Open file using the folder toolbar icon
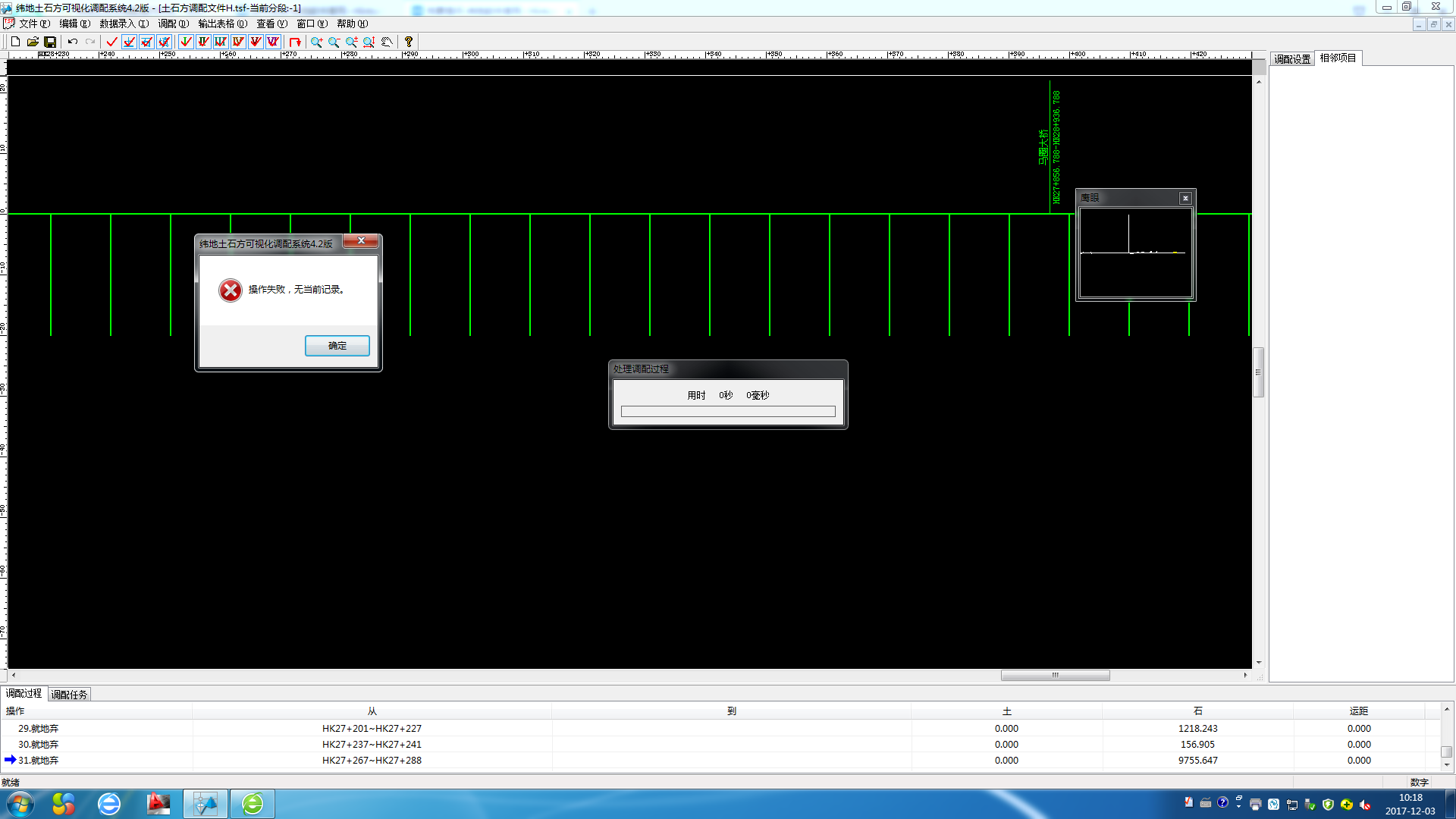Viewport: 1456px width, 819px height. pyautogui.click(x=33, y=42)
